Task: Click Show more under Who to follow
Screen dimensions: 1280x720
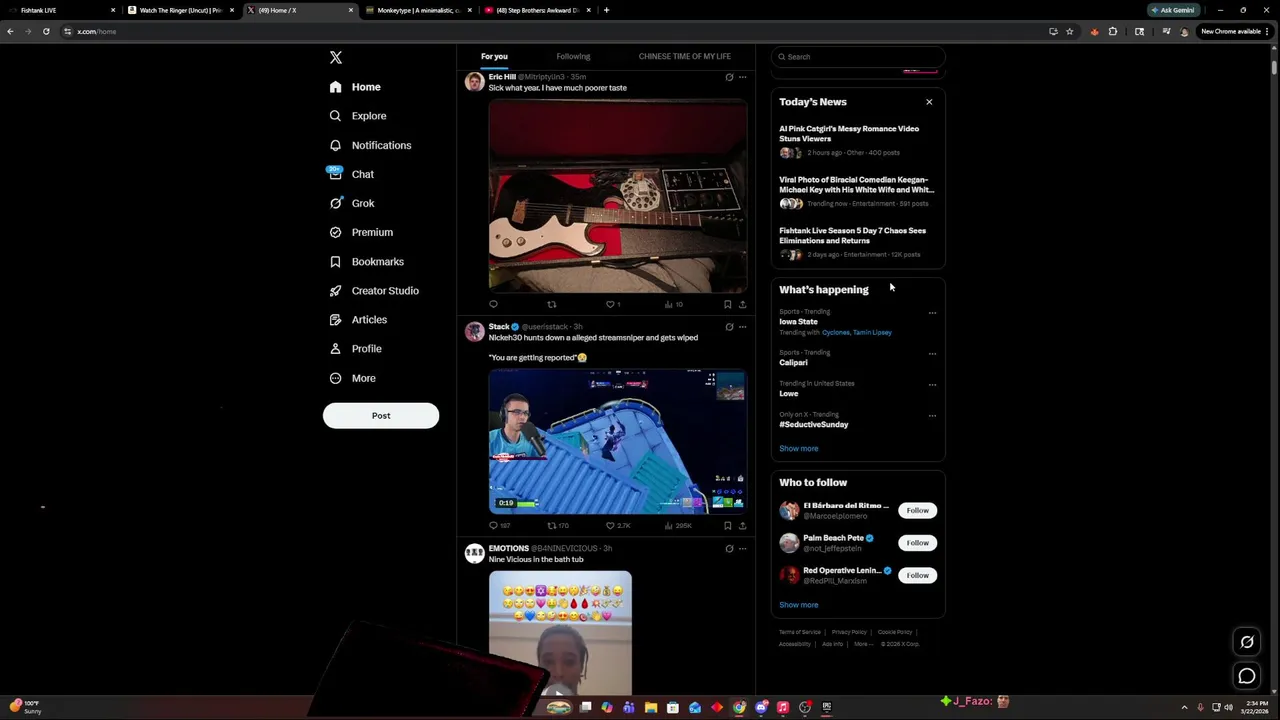Action: pos(798,605)
